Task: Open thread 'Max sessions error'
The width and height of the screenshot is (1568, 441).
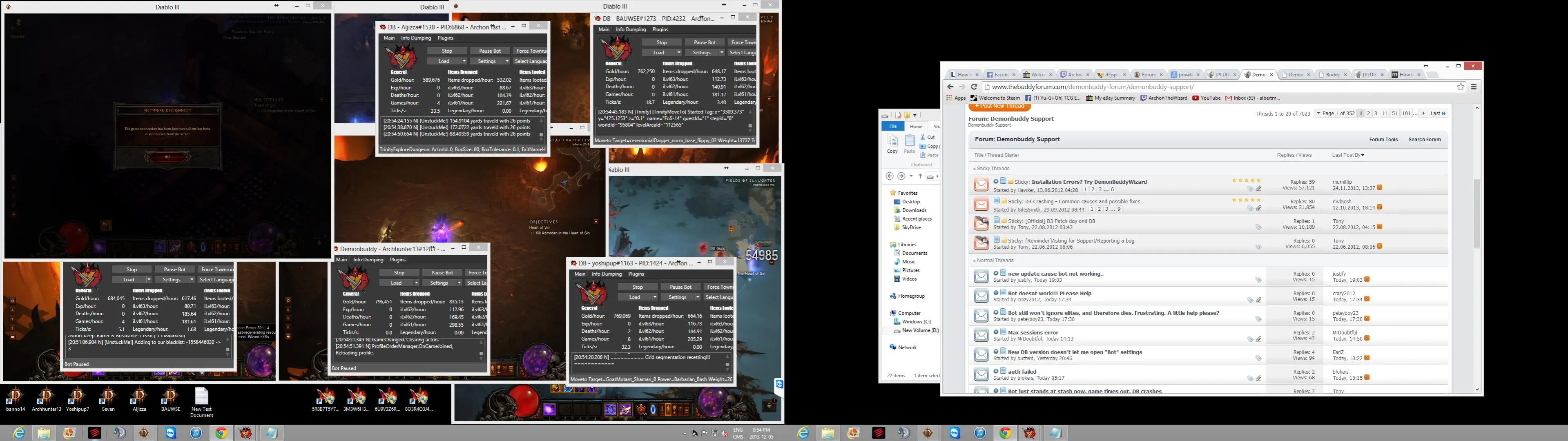Action: (x=1033, y=333)
